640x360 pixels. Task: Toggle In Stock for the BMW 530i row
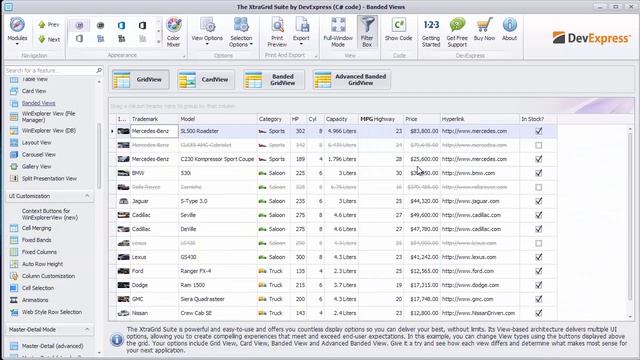tap(539, 173)
